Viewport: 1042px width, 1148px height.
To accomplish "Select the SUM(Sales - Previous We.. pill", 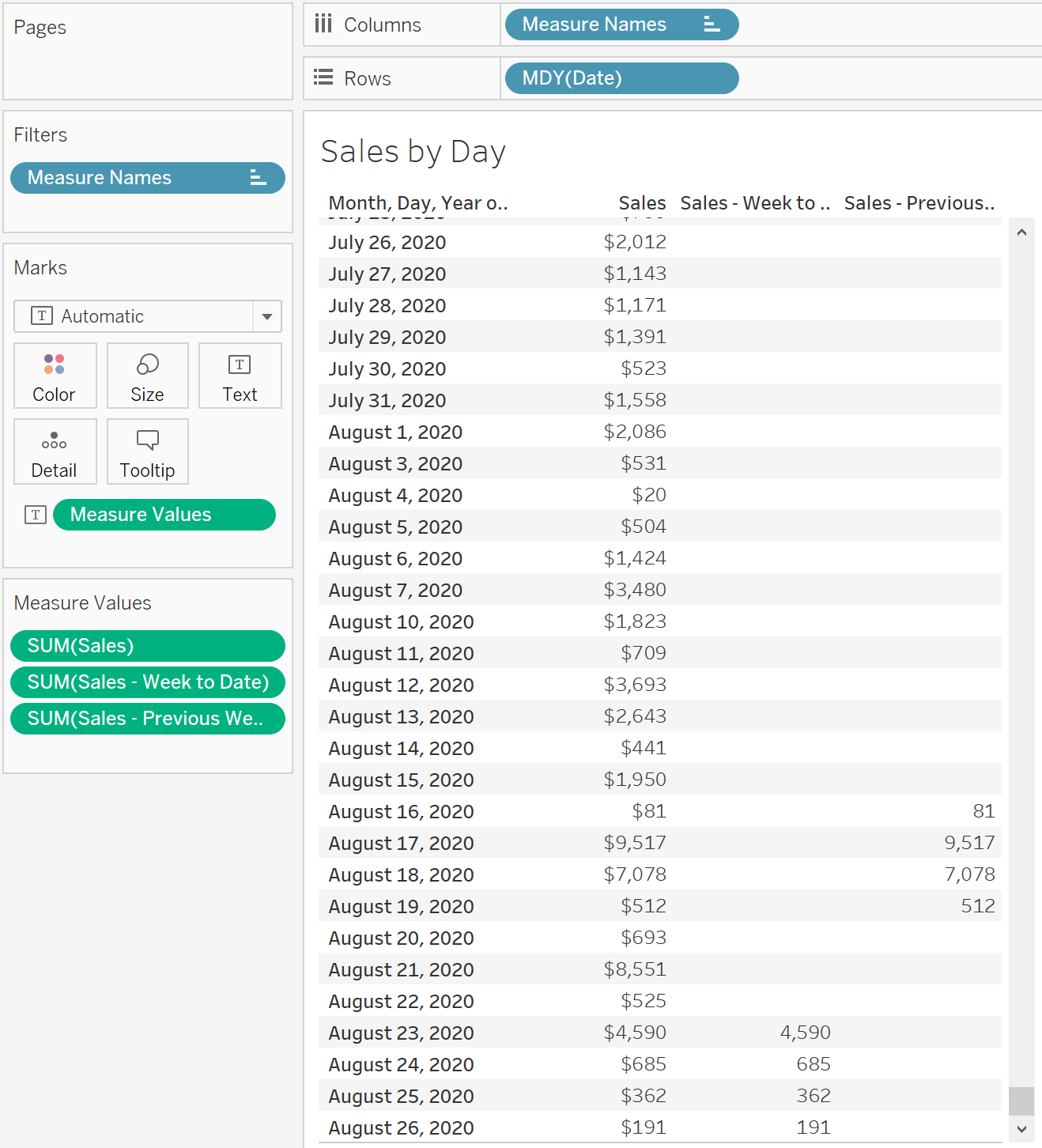I will [x=148, y=719].
